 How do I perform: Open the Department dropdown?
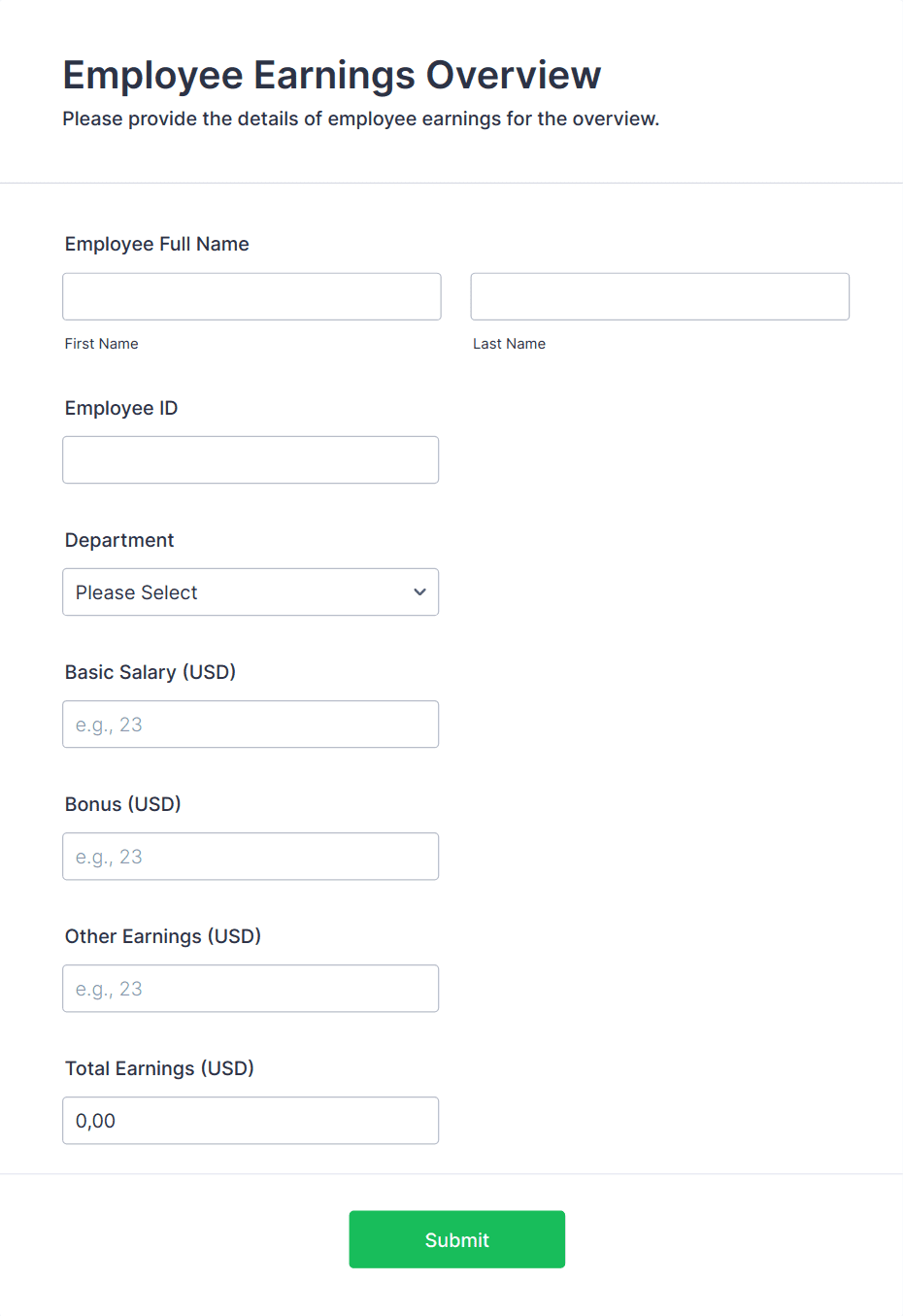click(251, 591)
